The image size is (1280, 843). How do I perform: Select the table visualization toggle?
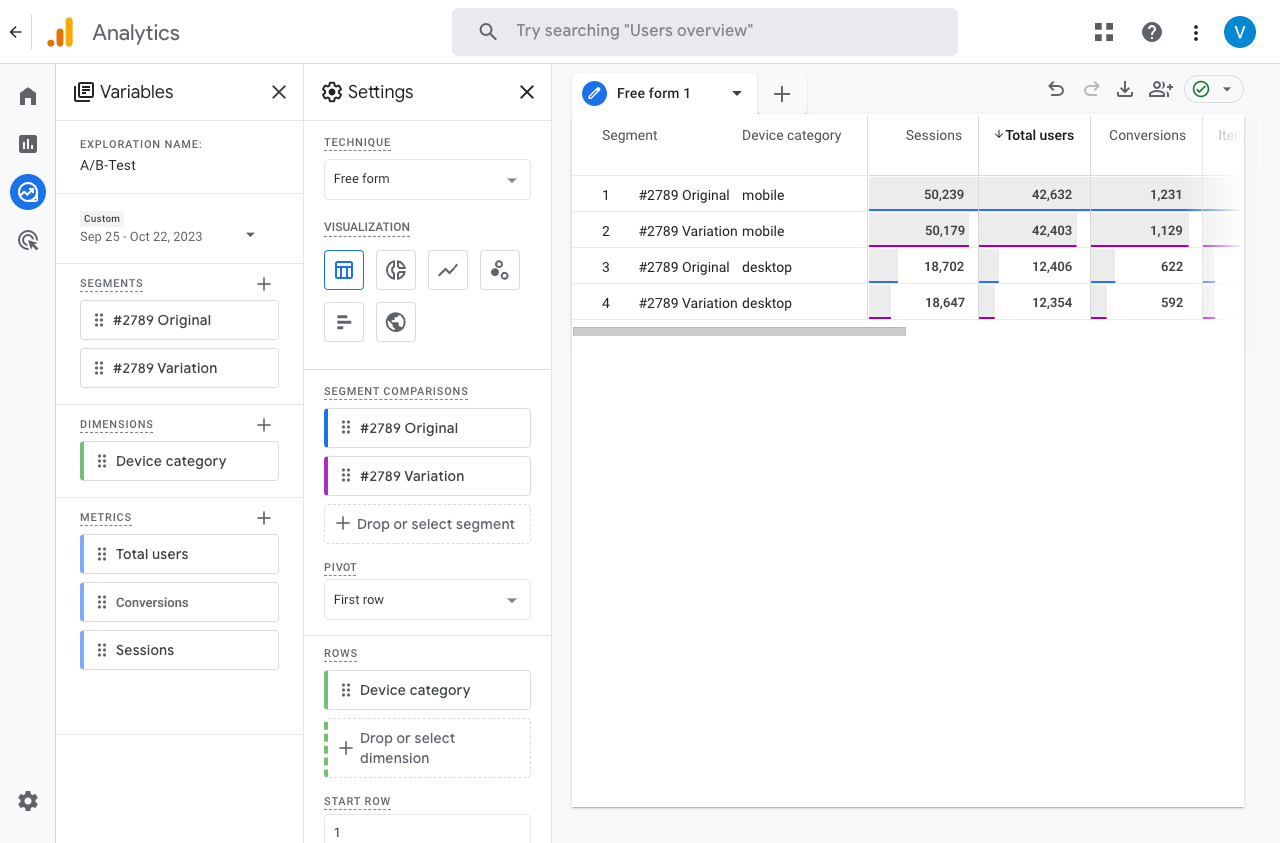coord(344,270)
